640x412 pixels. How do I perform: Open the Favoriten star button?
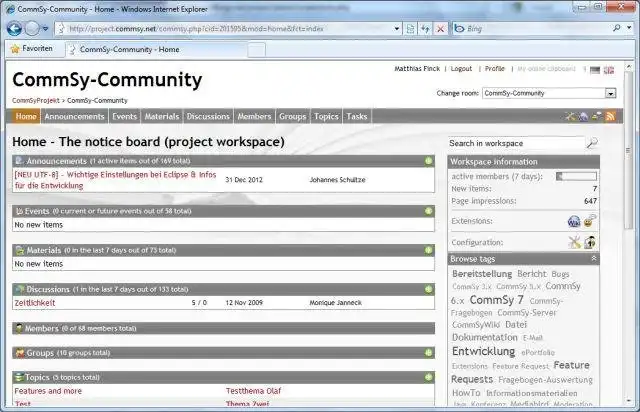pos(32,49)
